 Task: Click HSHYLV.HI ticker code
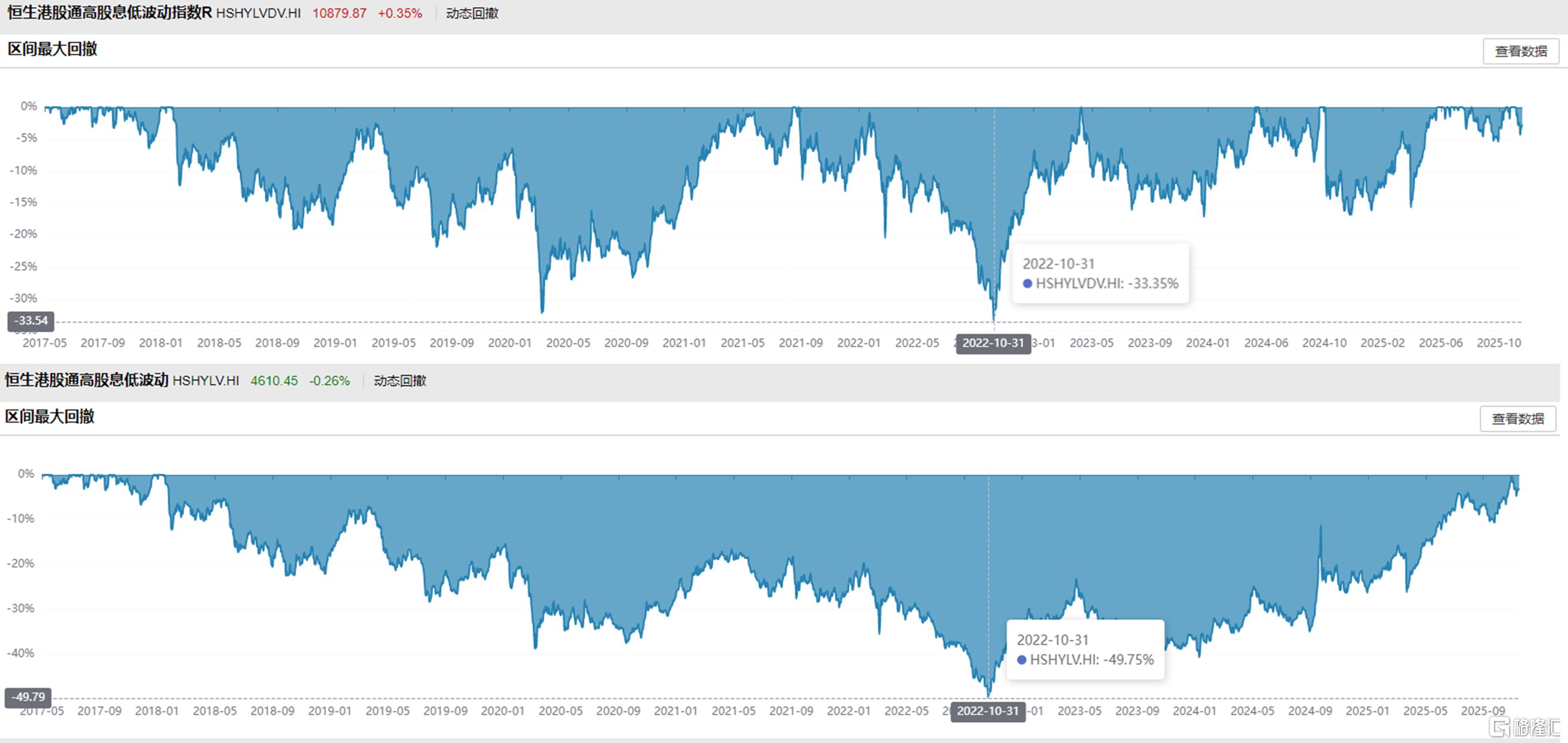pos(205,381)
